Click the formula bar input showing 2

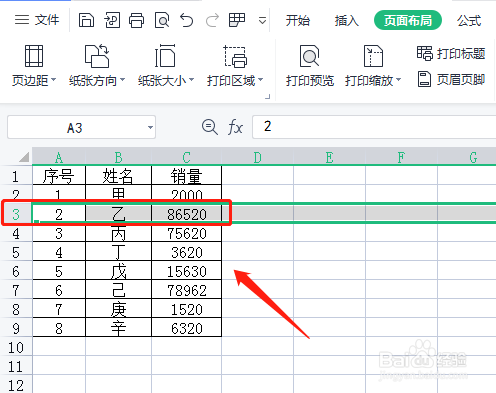374,127
